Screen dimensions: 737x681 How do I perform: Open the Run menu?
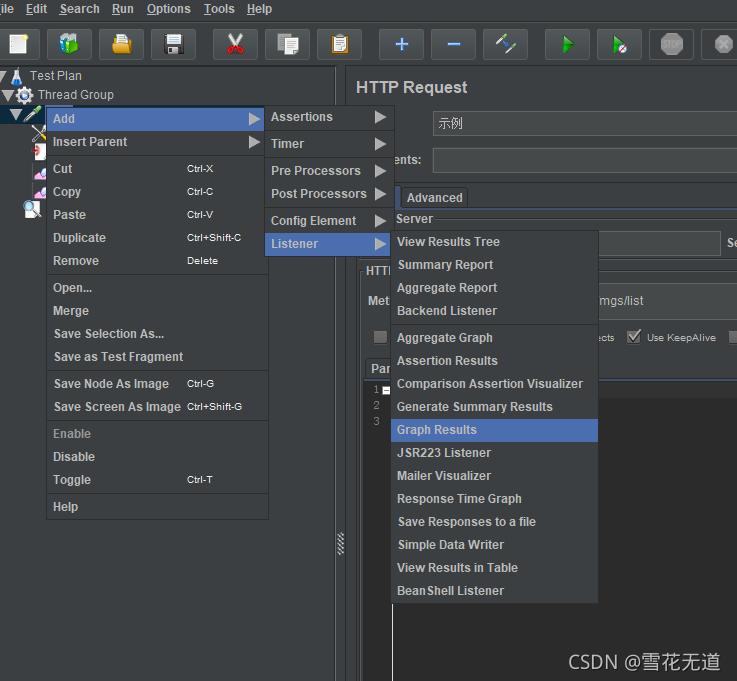[123, 9]
